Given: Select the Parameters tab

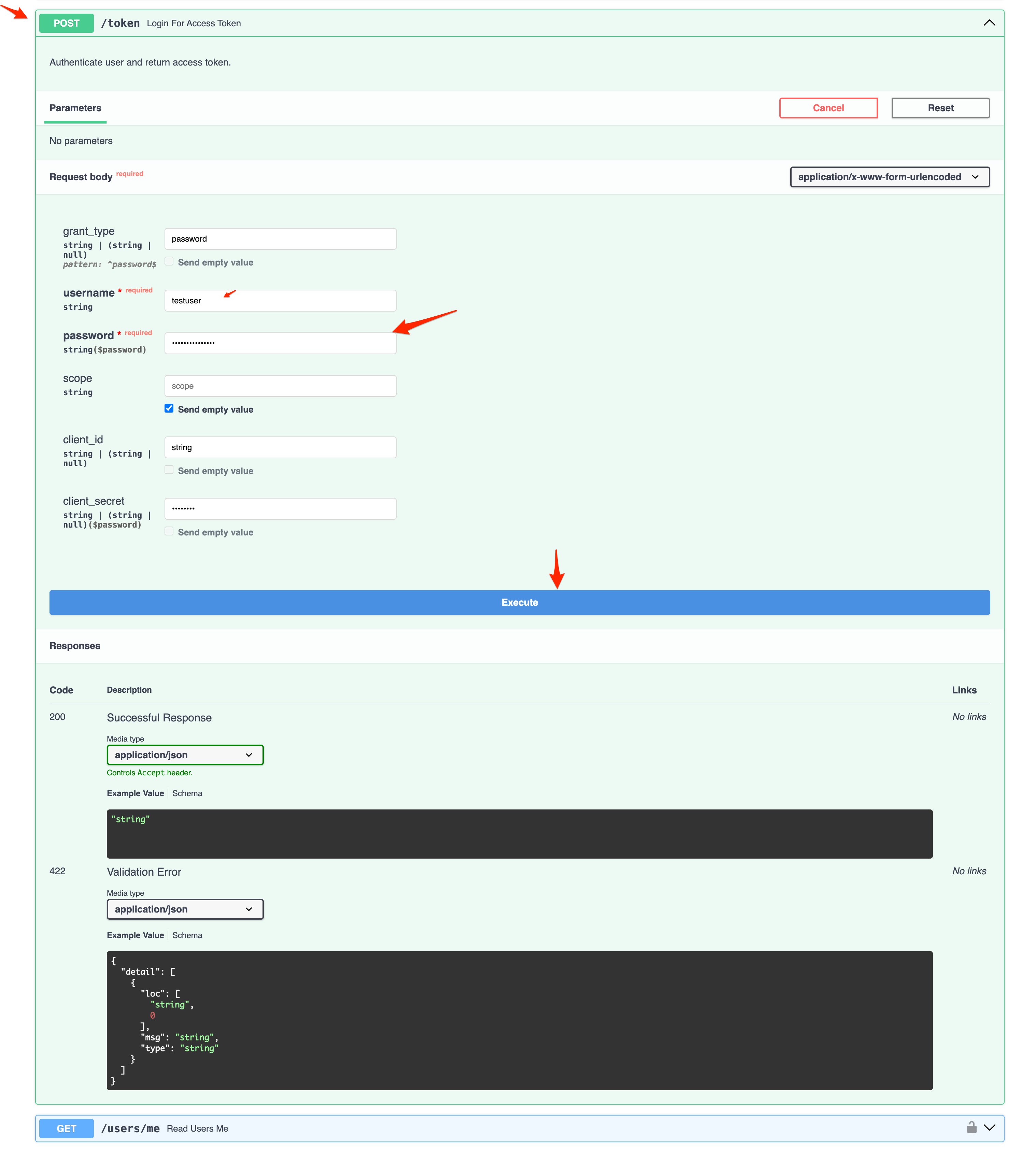Looking at the screenshot, I should pyautogui.click(x=75, y=108).
